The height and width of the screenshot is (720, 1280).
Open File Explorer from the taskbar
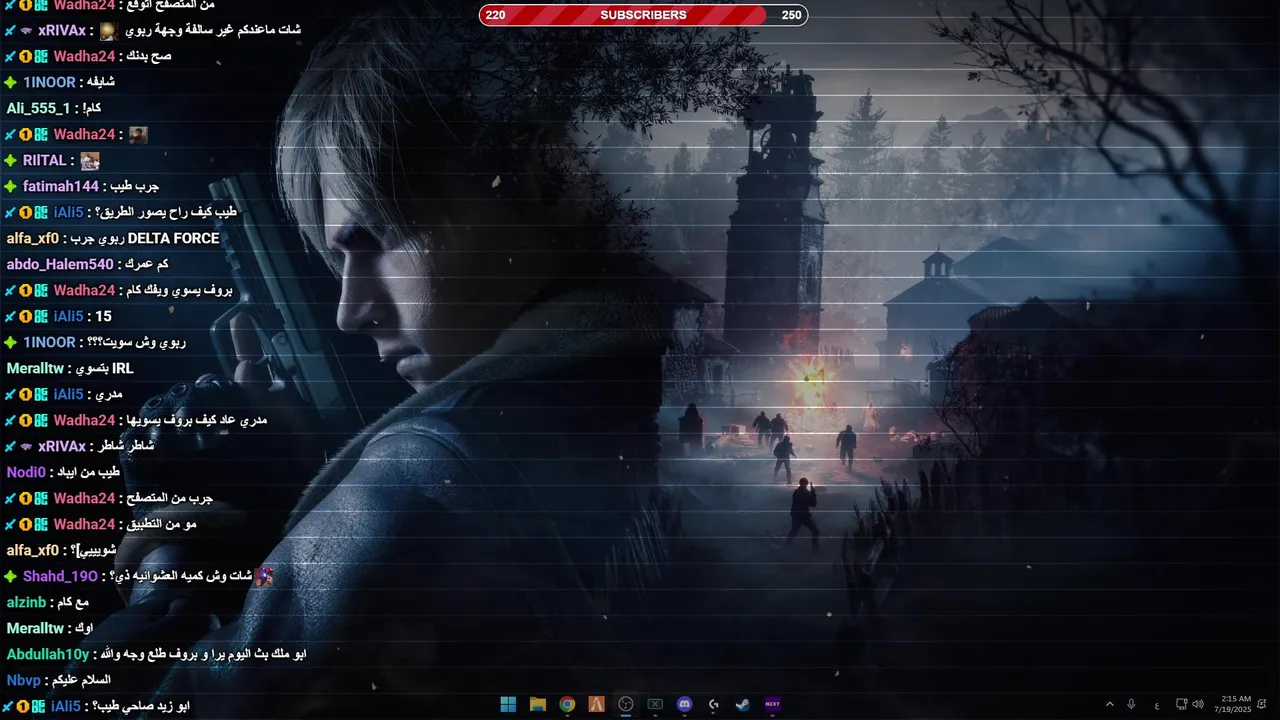coord(537,704)
